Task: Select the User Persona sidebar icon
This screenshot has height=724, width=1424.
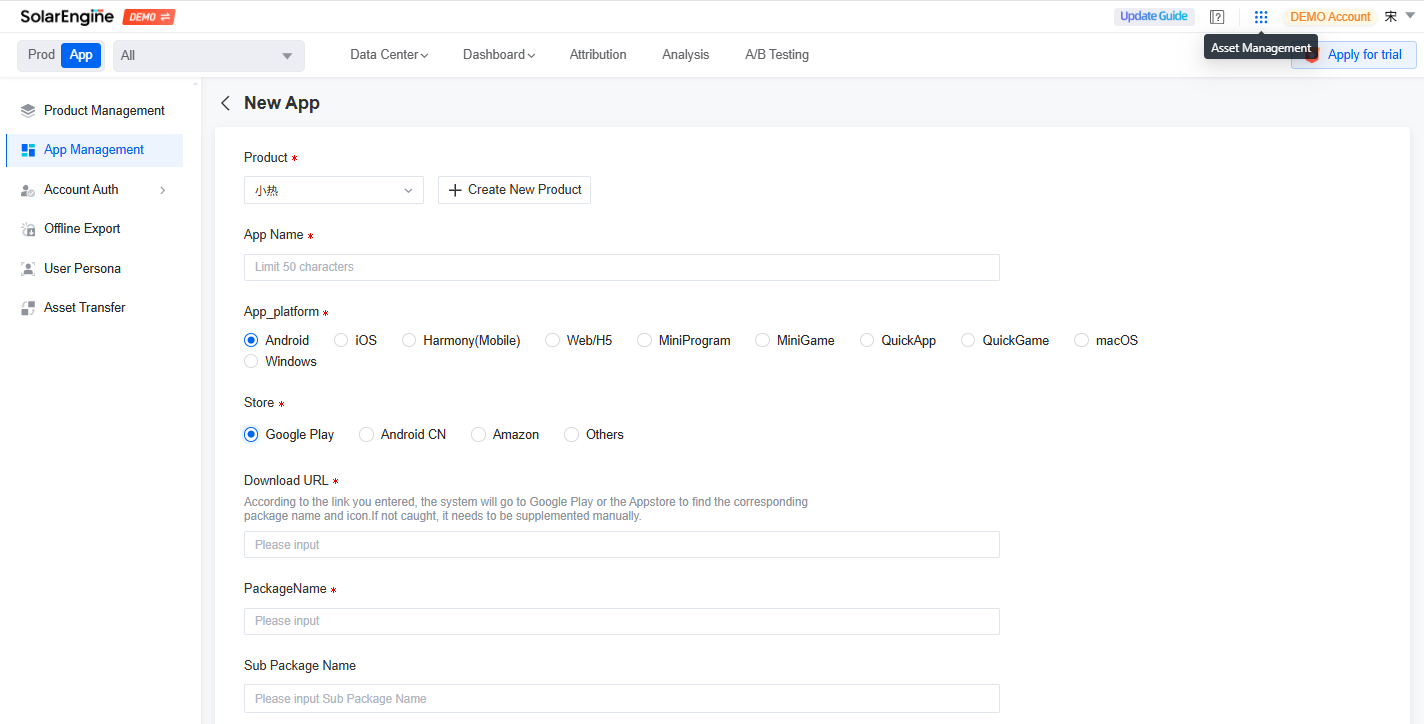Action: click(x=27, y=268)
